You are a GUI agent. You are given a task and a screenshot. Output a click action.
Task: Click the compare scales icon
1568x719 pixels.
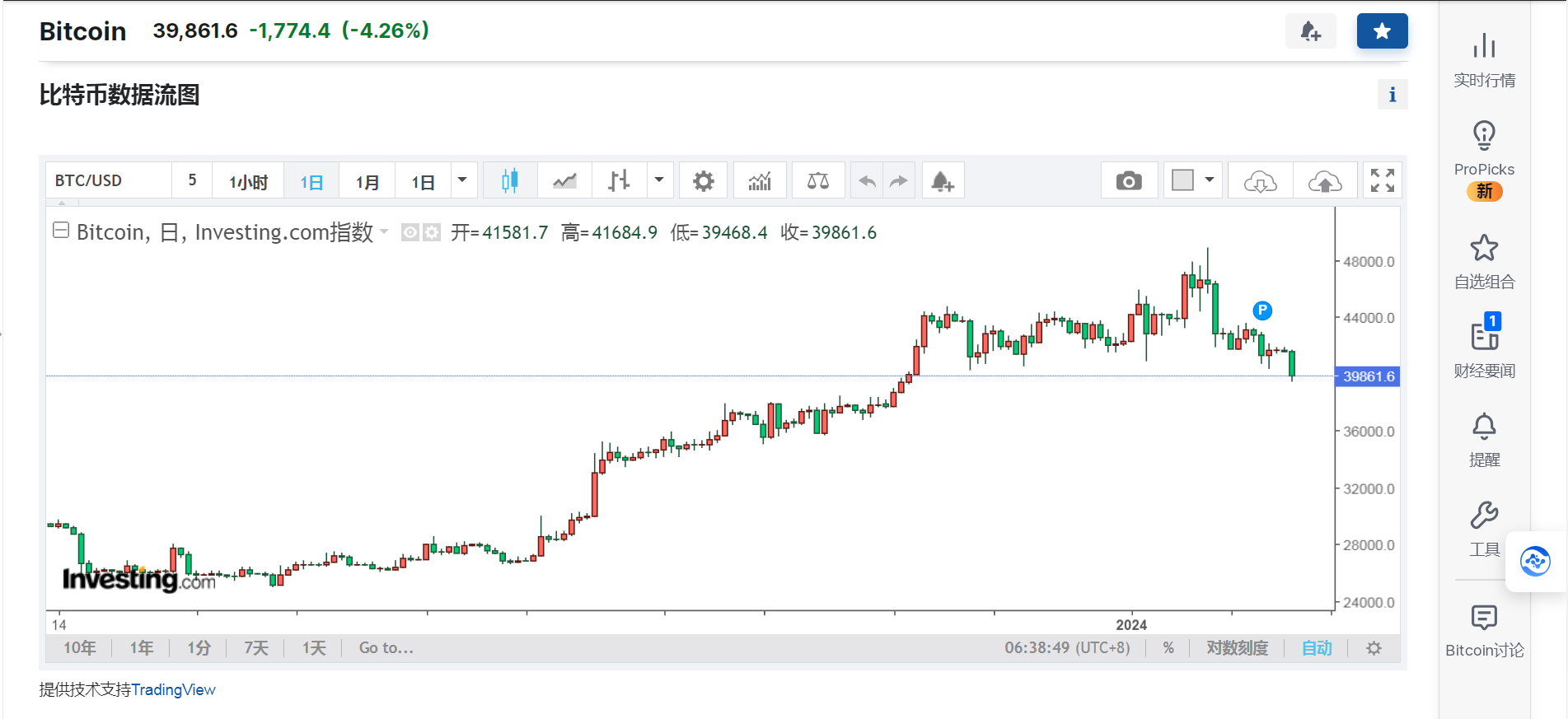tap(817, 181)
